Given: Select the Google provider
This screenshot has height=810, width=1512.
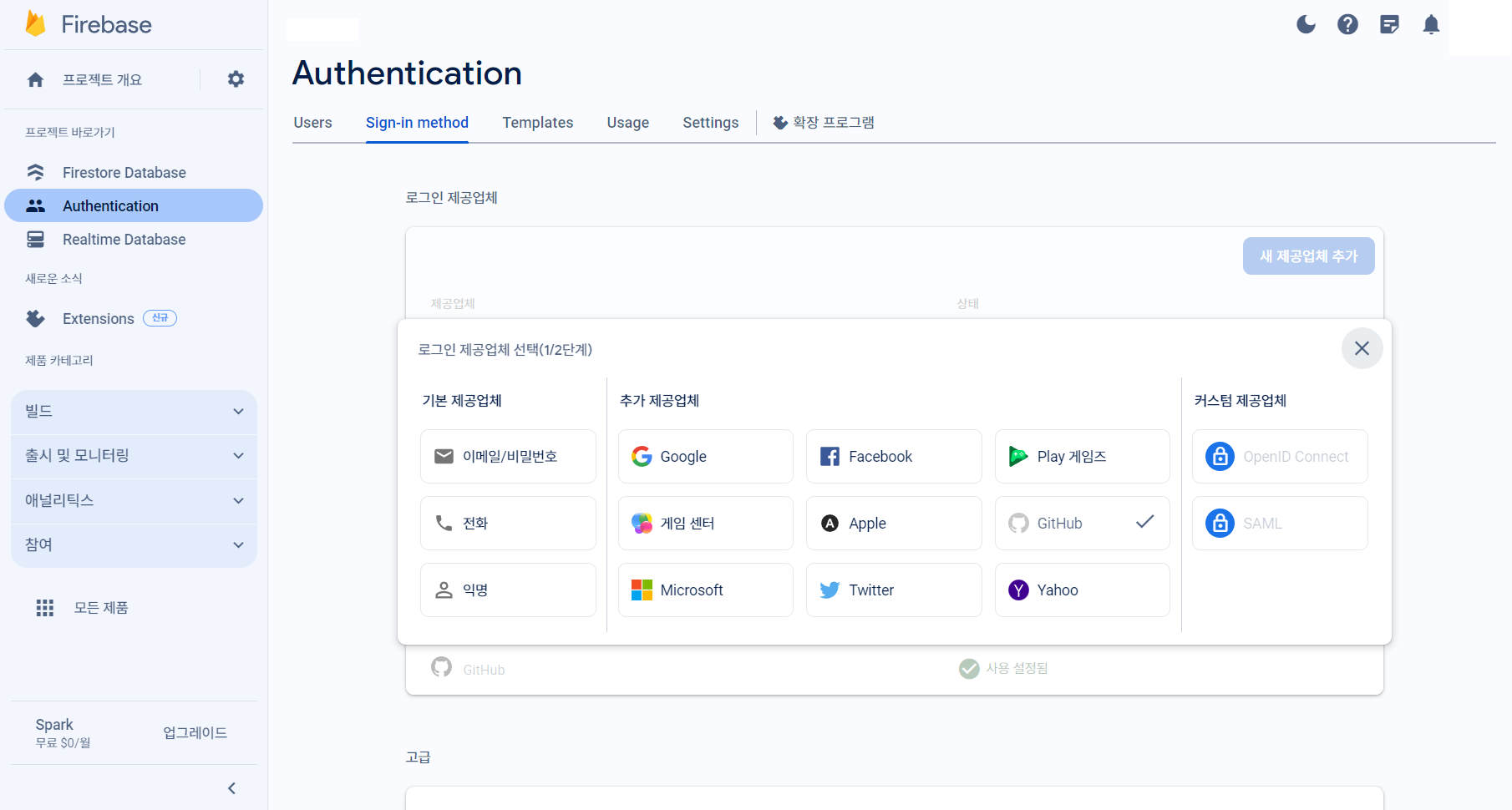Looking at the screenshot, I should click(x=705, y=456).
